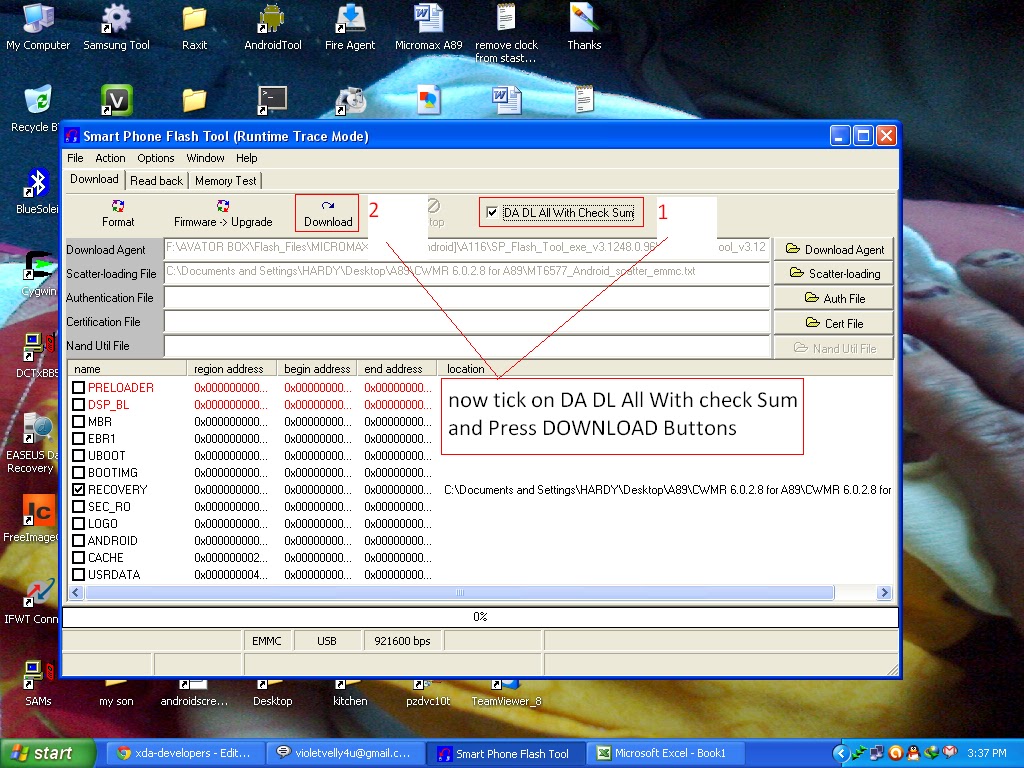Check the SEC_RO partition checkbox
This screenshot has height=768, width=1024.
pos(78,506)
